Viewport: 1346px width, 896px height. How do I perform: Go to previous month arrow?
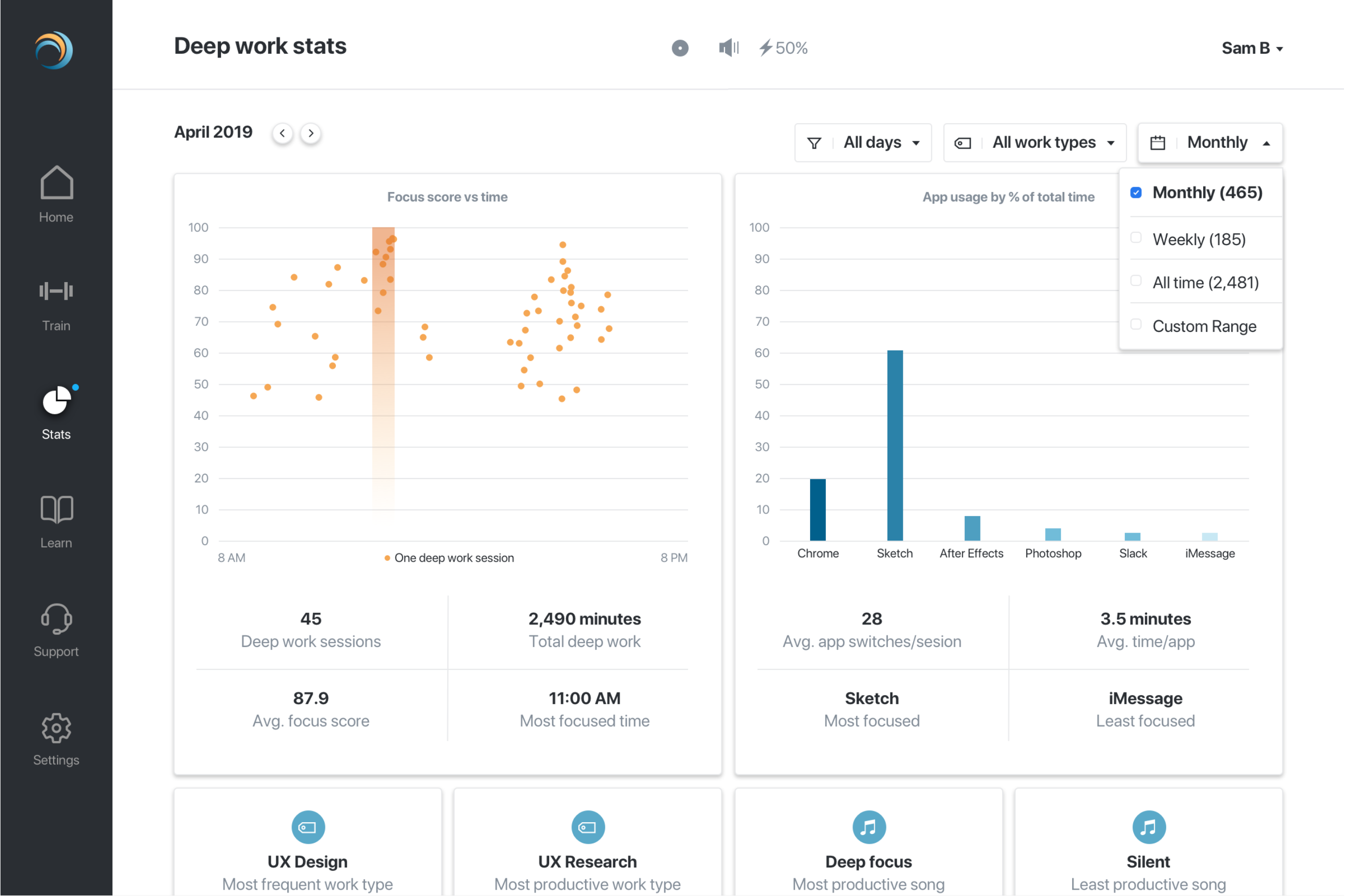coord(282,133)
